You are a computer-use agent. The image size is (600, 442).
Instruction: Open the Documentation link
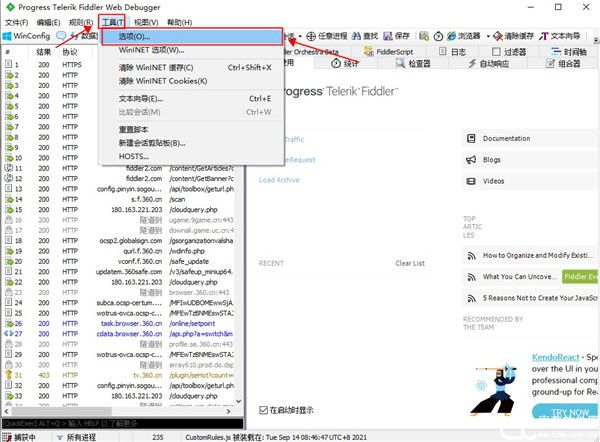coord(506,138)
